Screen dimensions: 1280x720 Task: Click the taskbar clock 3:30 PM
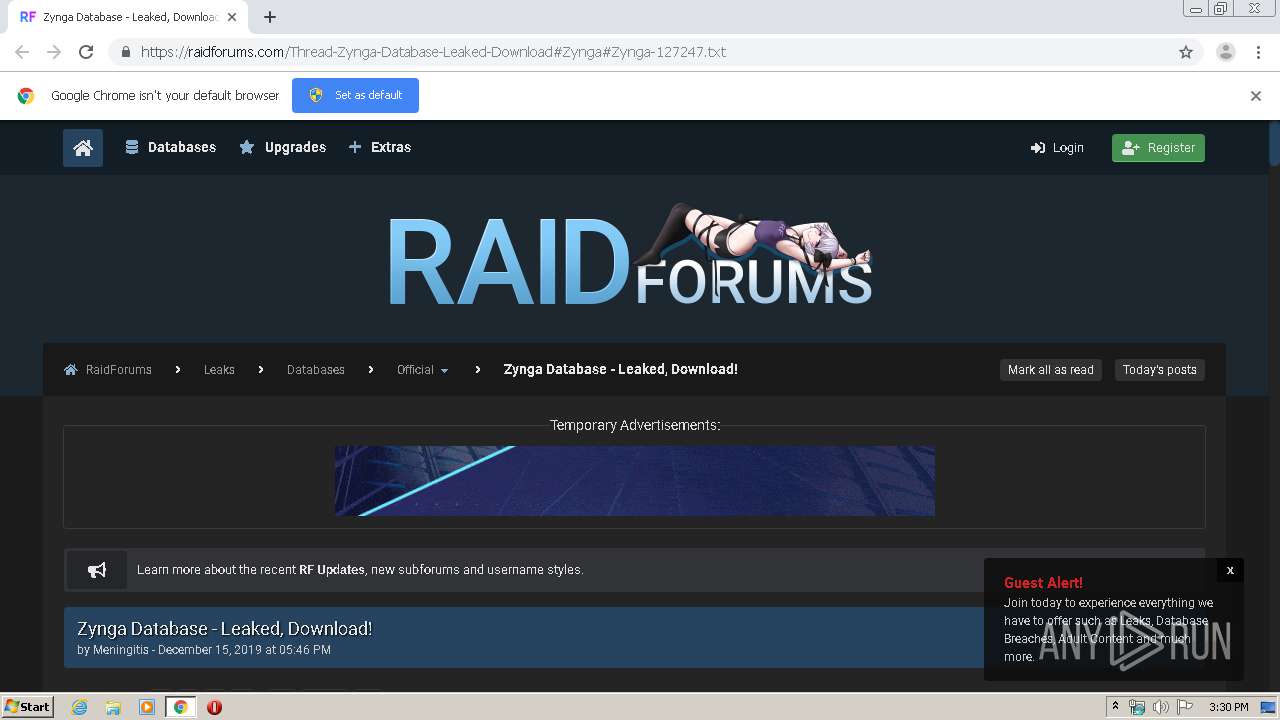point(1229,707)
